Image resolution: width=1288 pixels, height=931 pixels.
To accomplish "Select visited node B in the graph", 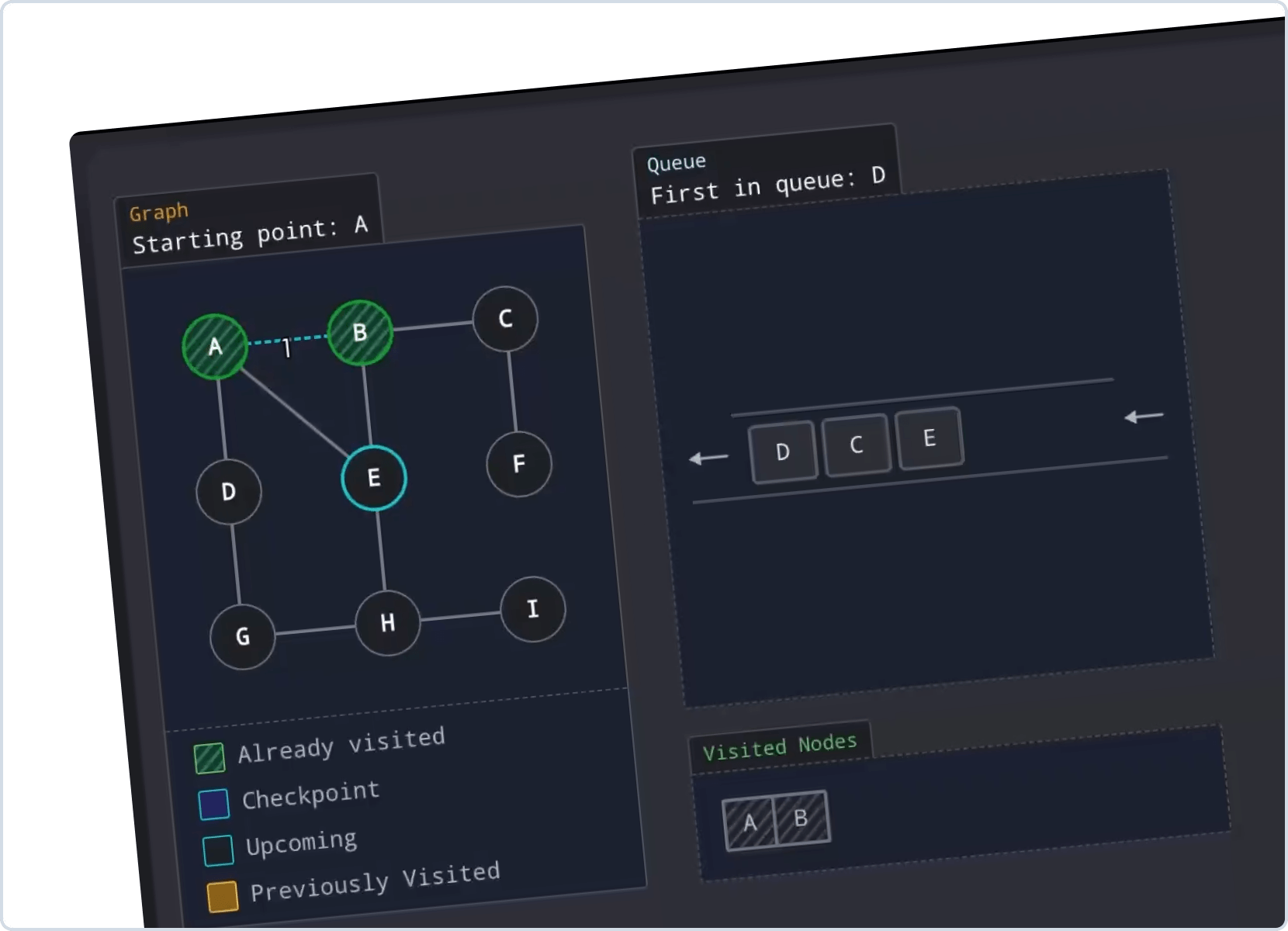I will (360, 333).
